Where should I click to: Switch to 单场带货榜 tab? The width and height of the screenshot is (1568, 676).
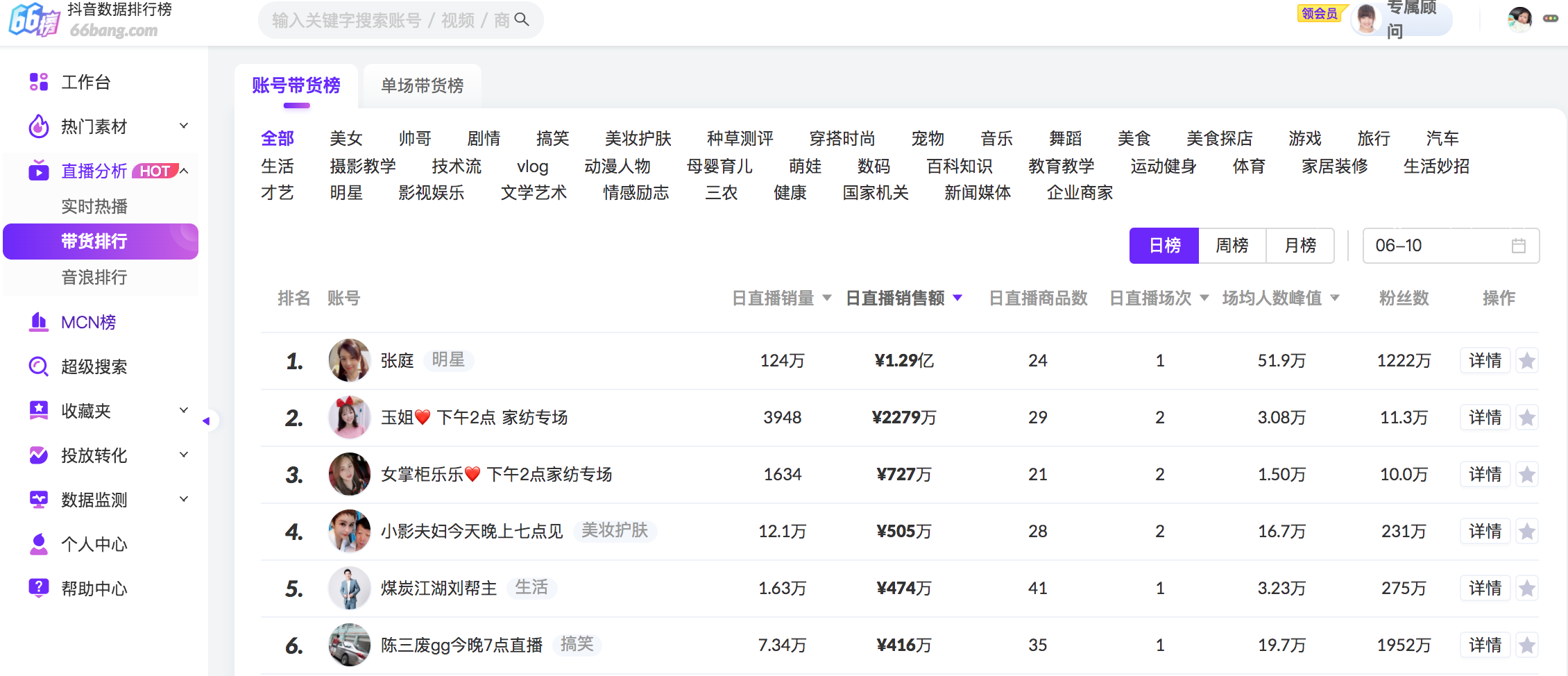pyautogui.click(x=423, y=85)
